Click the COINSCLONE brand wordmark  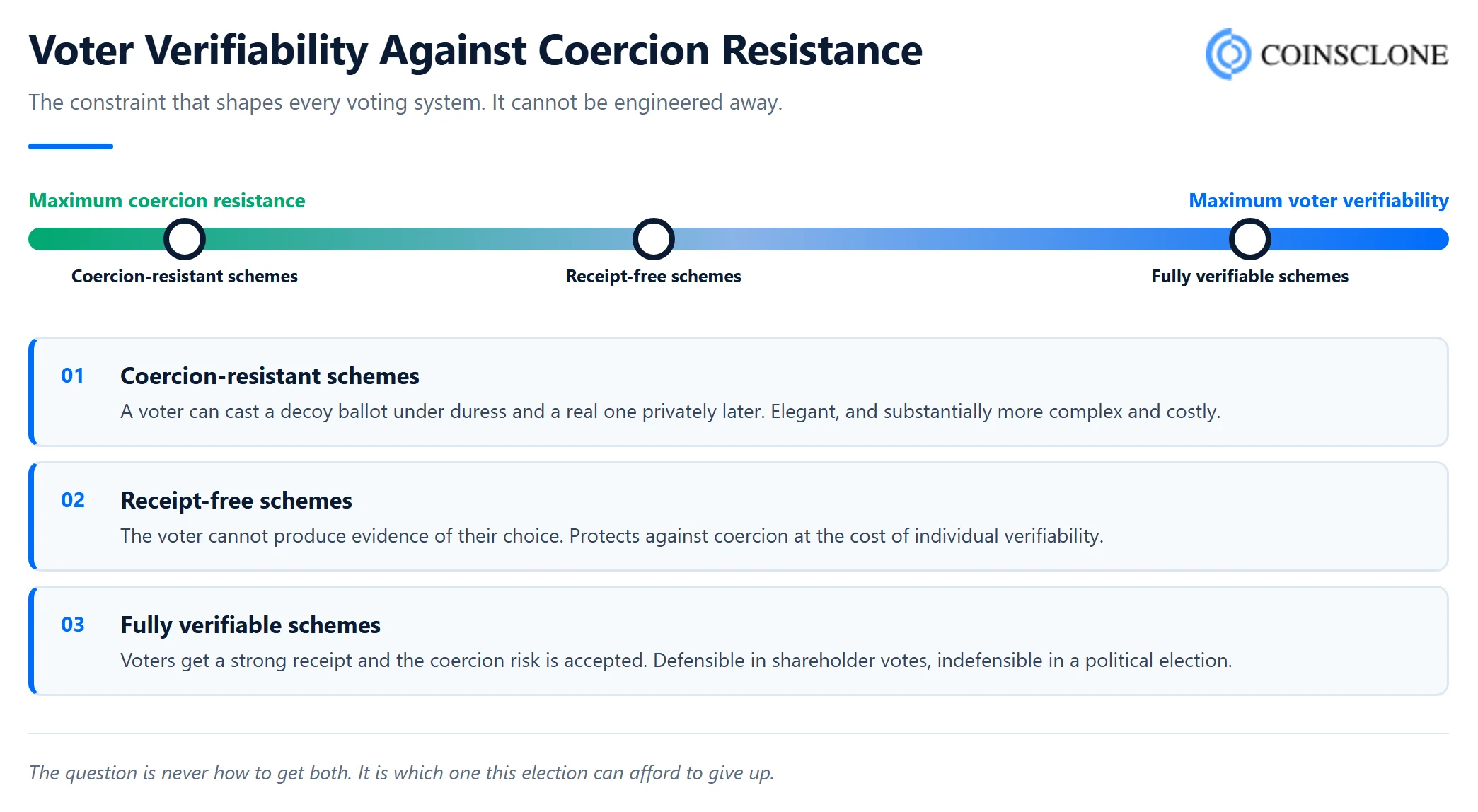(1354, 55)
